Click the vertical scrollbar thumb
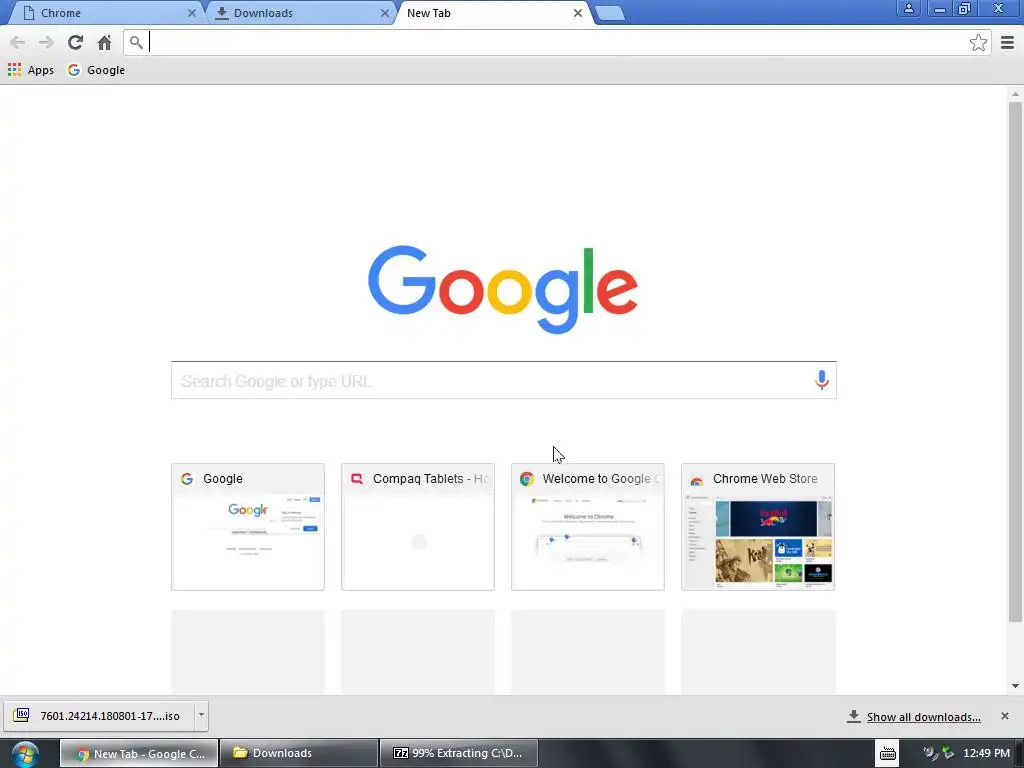This screenshot has height=768, width=1024. (1015, 362)
